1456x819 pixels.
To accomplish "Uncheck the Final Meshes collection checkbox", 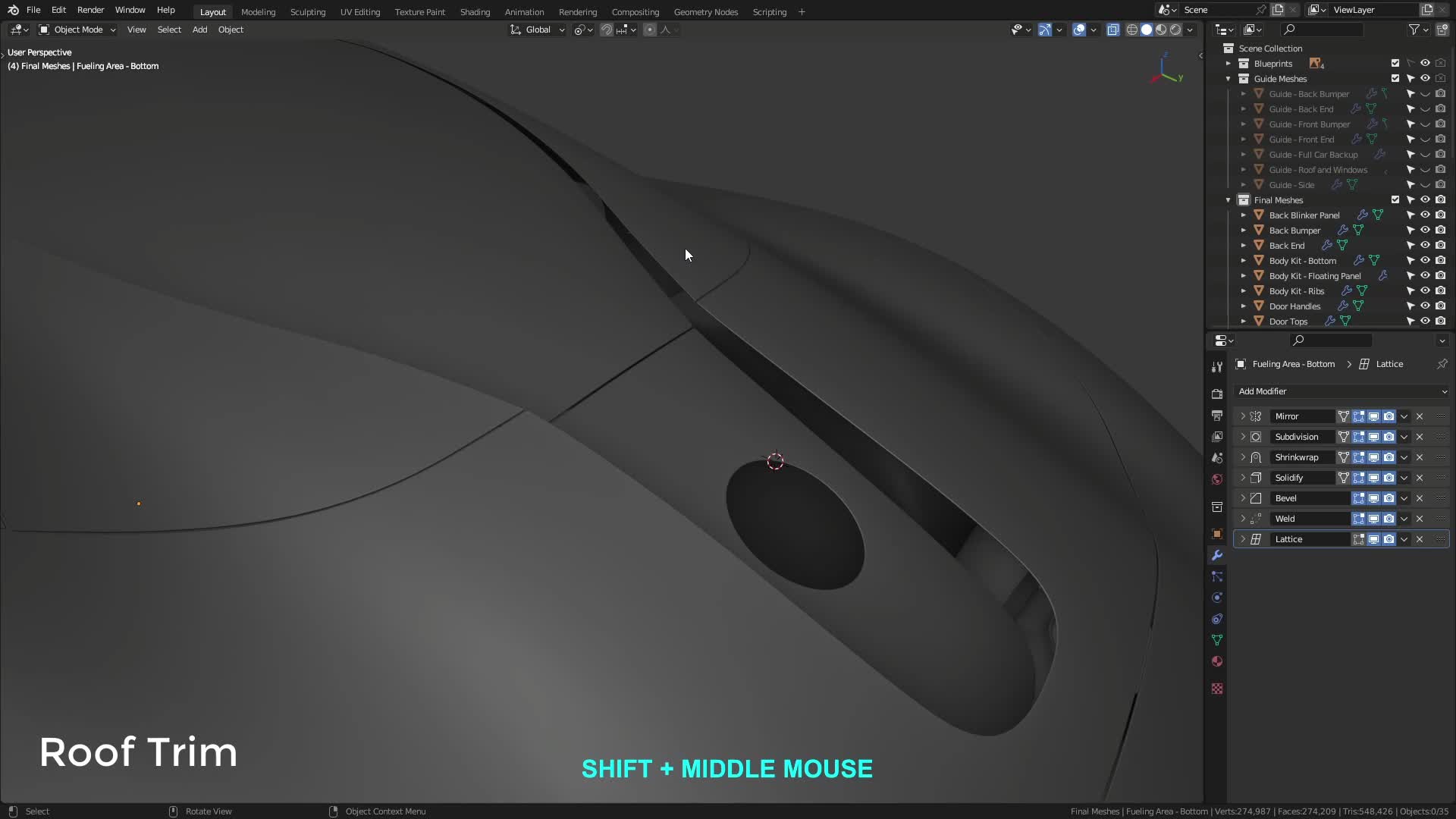I will [x=1395, y=200].
